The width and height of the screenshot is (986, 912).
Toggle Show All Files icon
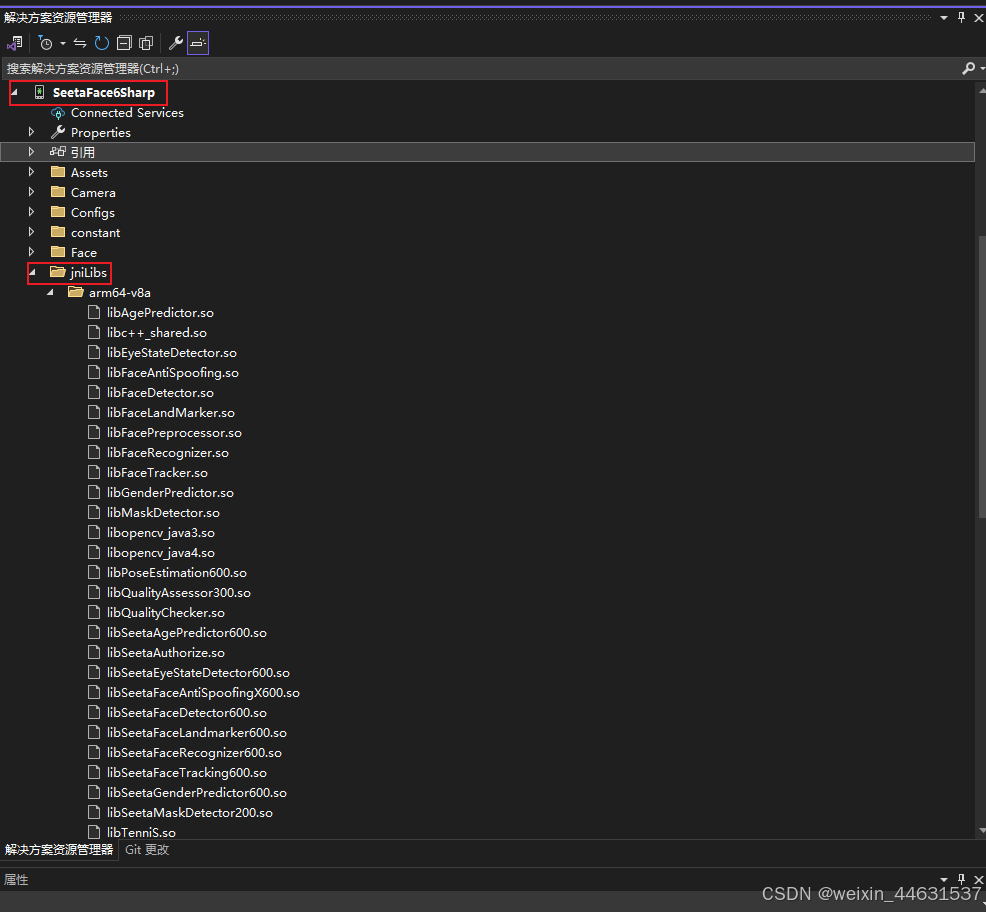coord(146,43)
